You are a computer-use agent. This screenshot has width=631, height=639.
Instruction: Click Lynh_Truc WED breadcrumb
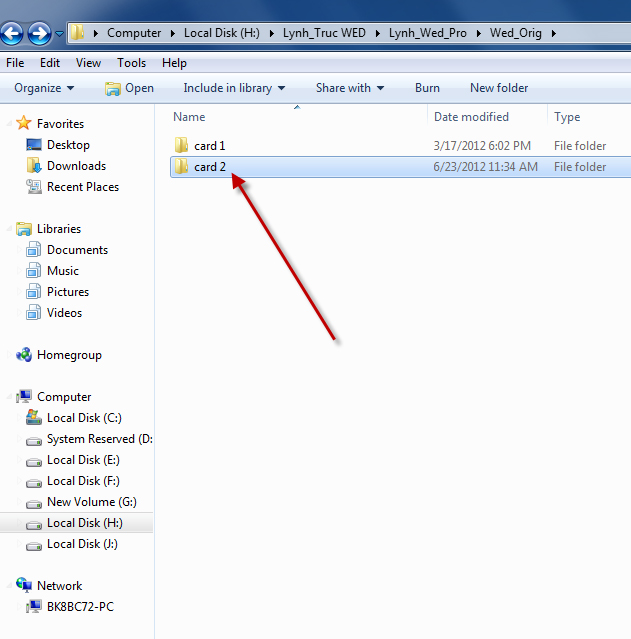click(324, 33)
